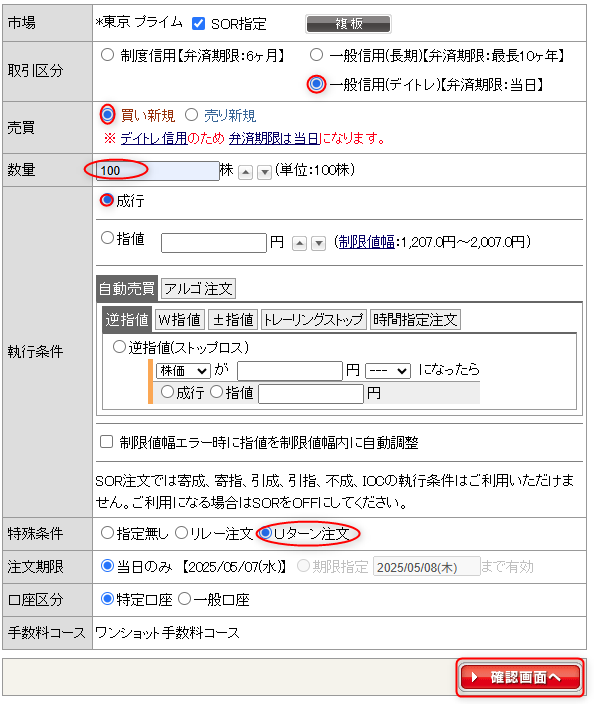This screenshot has height=704, width=594.
Task: Choose 売り新規 sell option
Action: (191, 115)
